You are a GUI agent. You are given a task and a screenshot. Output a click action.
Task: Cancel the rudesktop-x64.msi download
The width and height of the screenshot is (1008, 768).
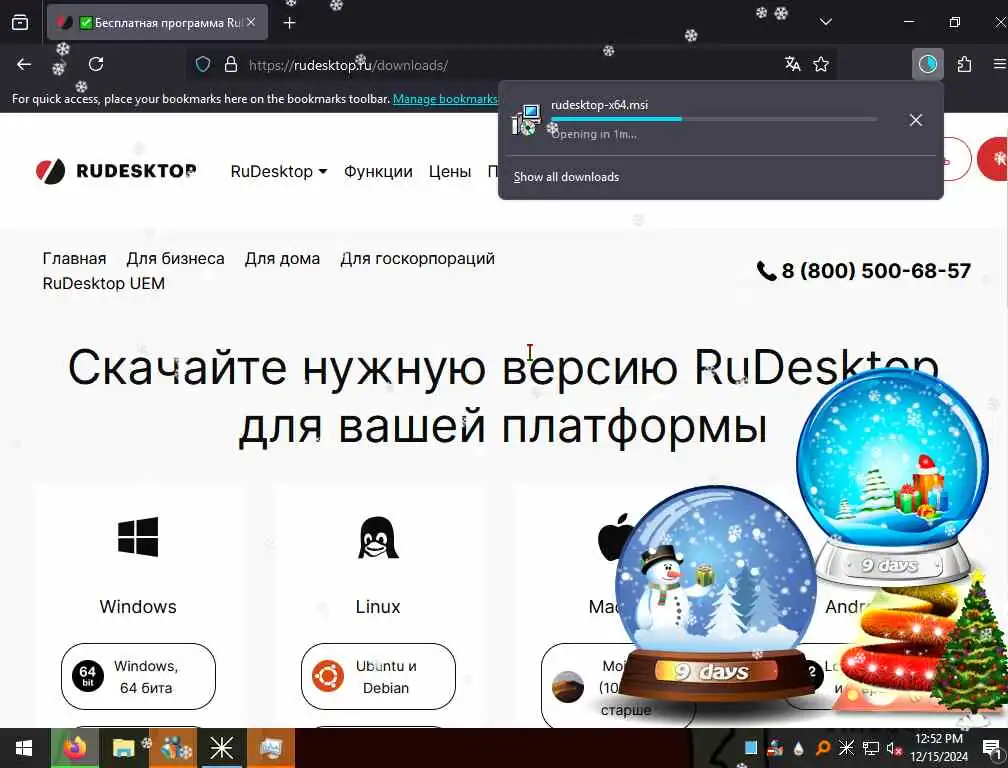coord(916,120)
